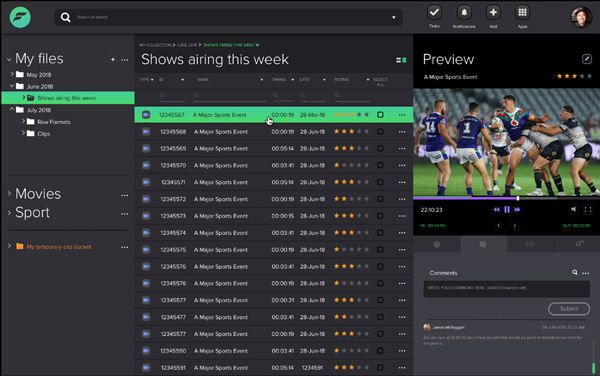
Task: Go to MY COLLECTION breadcrumb
Action: [155, 45]
